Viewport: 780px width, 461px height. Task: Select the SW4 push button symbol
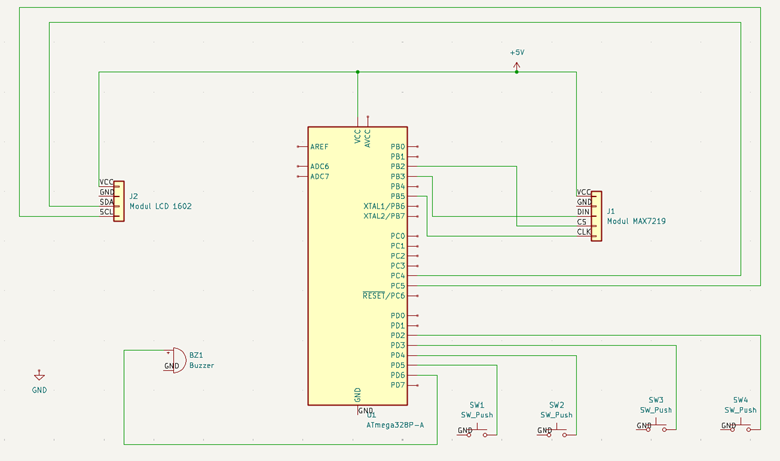click(x=741, y=426)
